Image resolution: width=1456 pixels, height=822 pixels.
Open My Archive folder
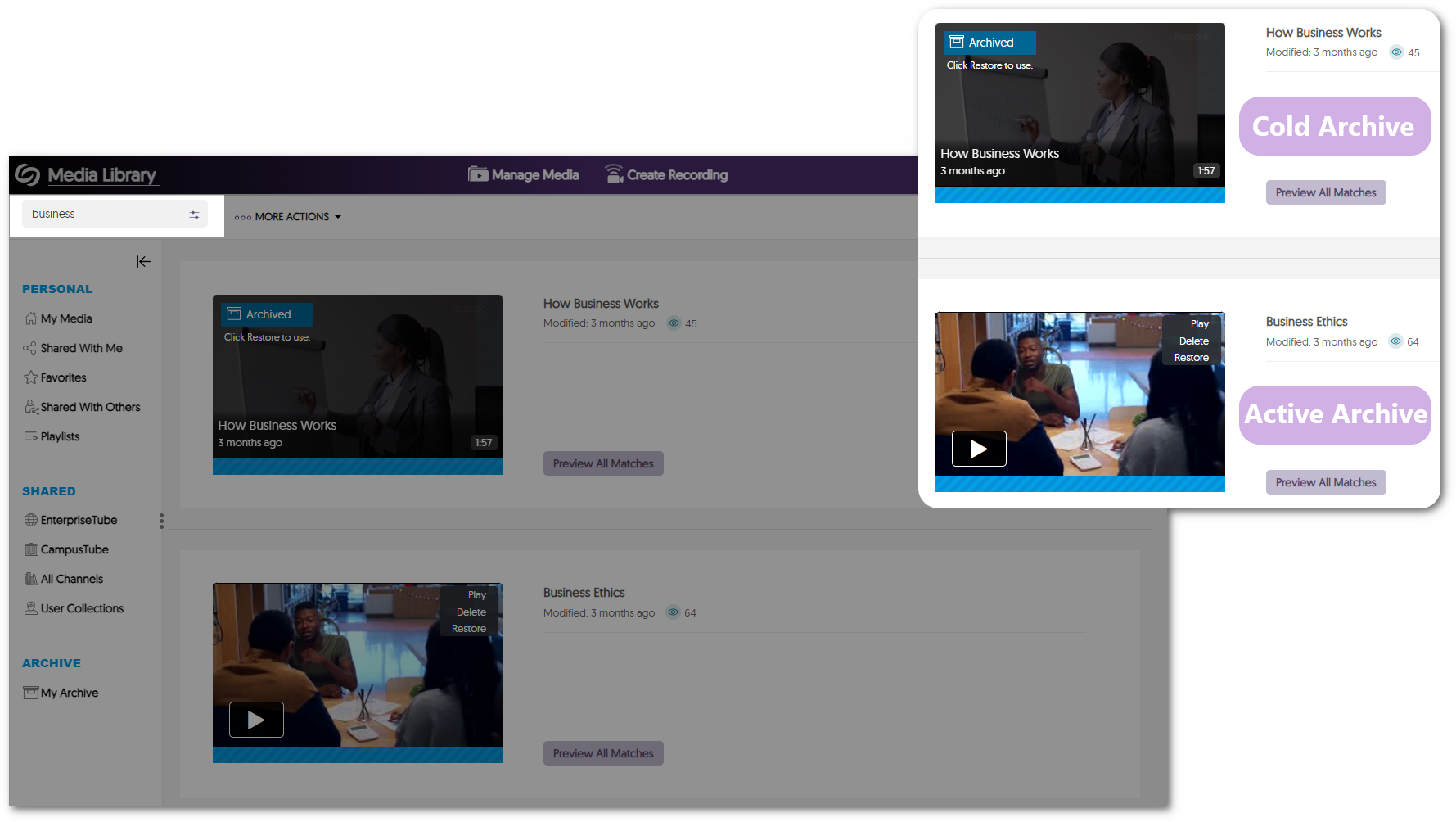(69, 693)
